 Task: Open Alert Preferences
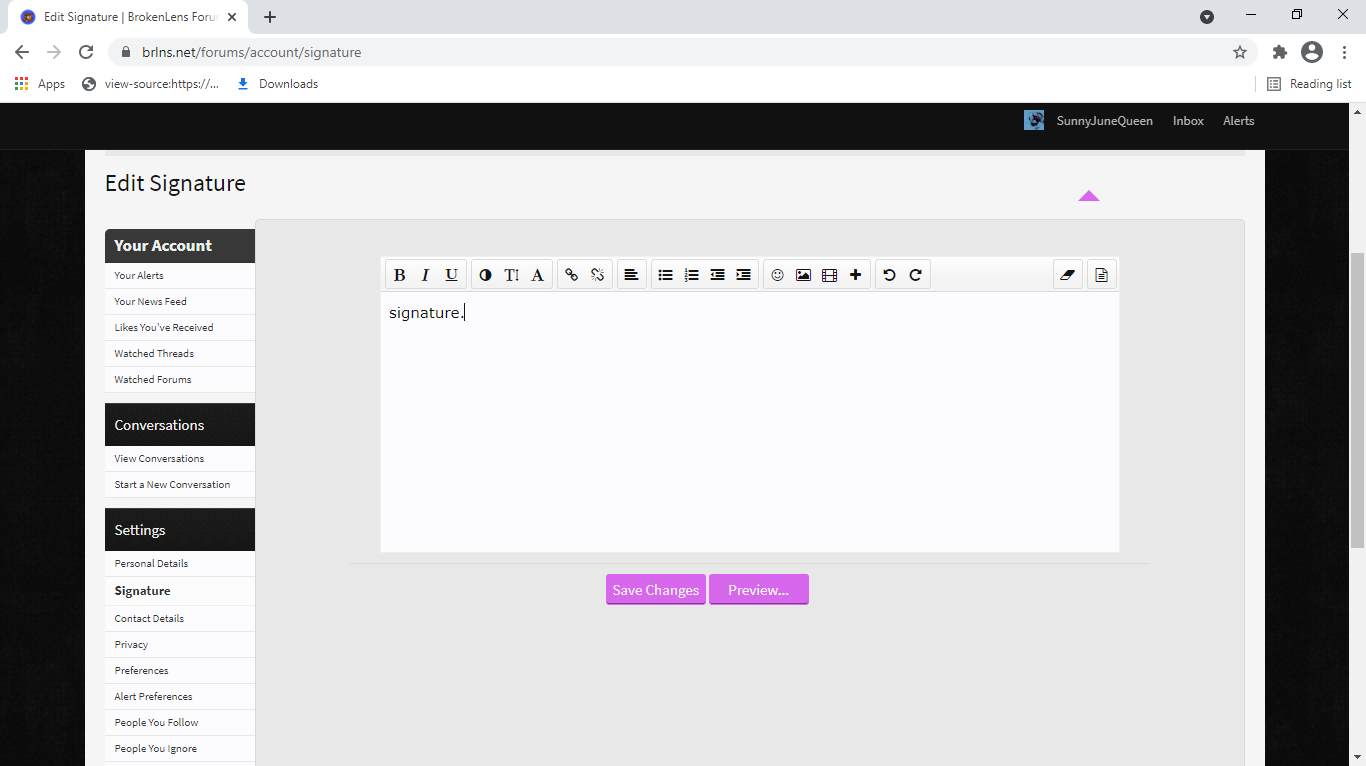(180, 697)
